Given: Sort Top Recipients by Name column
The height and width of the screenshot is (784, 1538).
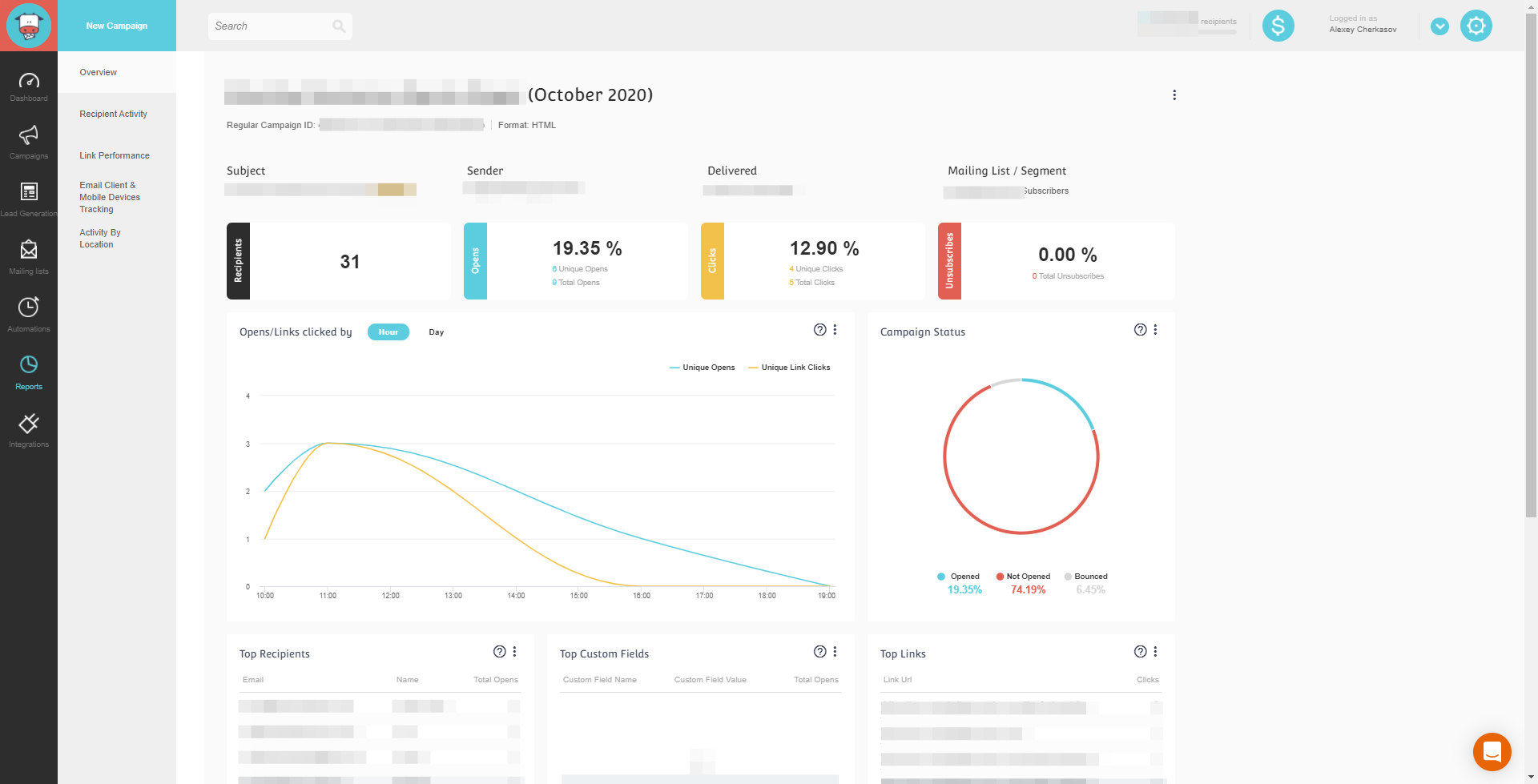Looking at the screenshot, I should (407, 680).
